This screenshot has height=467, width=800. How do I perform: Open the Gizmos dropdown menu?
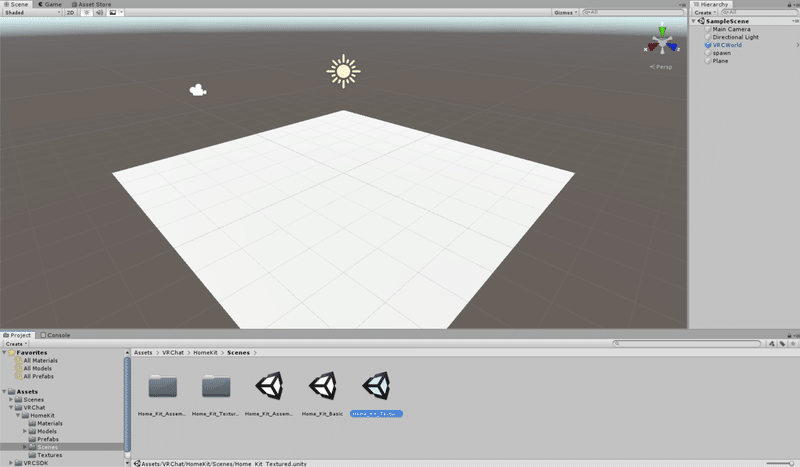[x=565, y=12]
